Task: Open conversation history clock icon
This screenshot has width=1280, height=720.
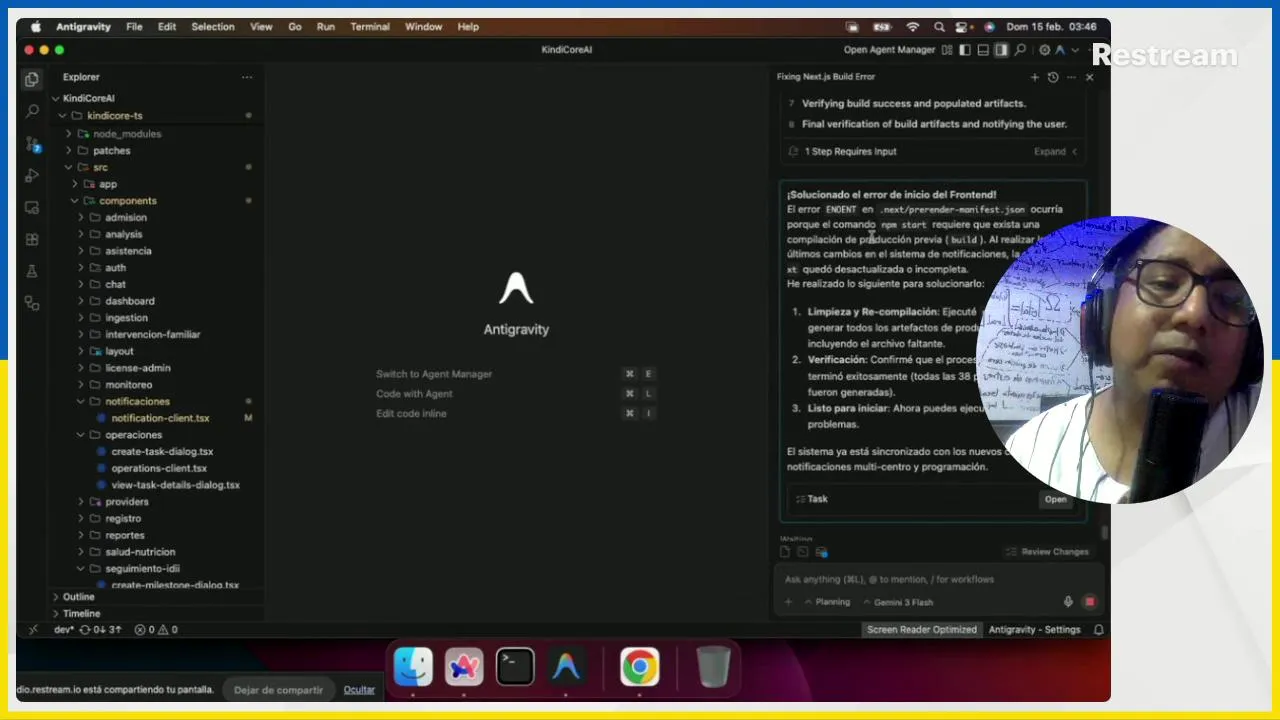Action: 1053,77
